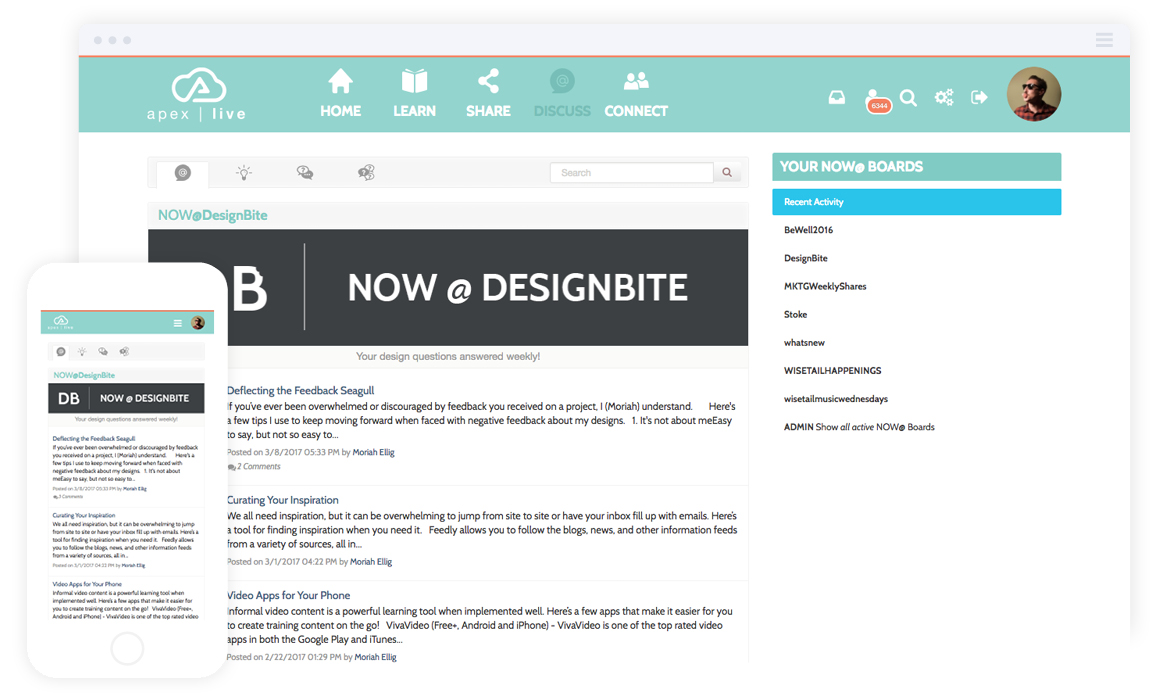This screenshot has height=700, width=1150.
Task: Open the SHARE navigation item
Action: tap(488, 94)
